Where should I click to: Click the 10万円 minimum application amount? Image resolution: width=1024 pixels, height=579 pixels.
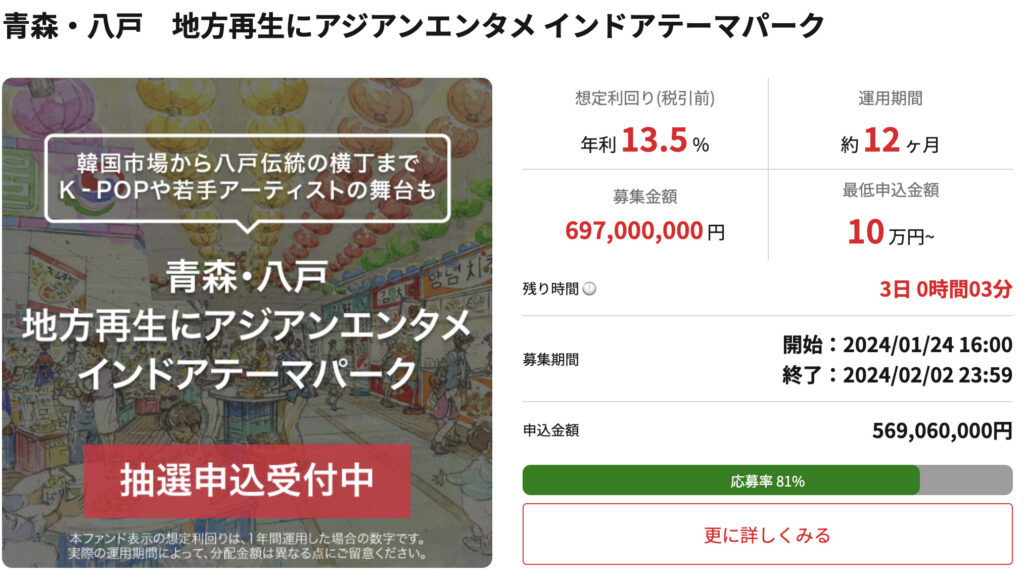coord(890,234)
